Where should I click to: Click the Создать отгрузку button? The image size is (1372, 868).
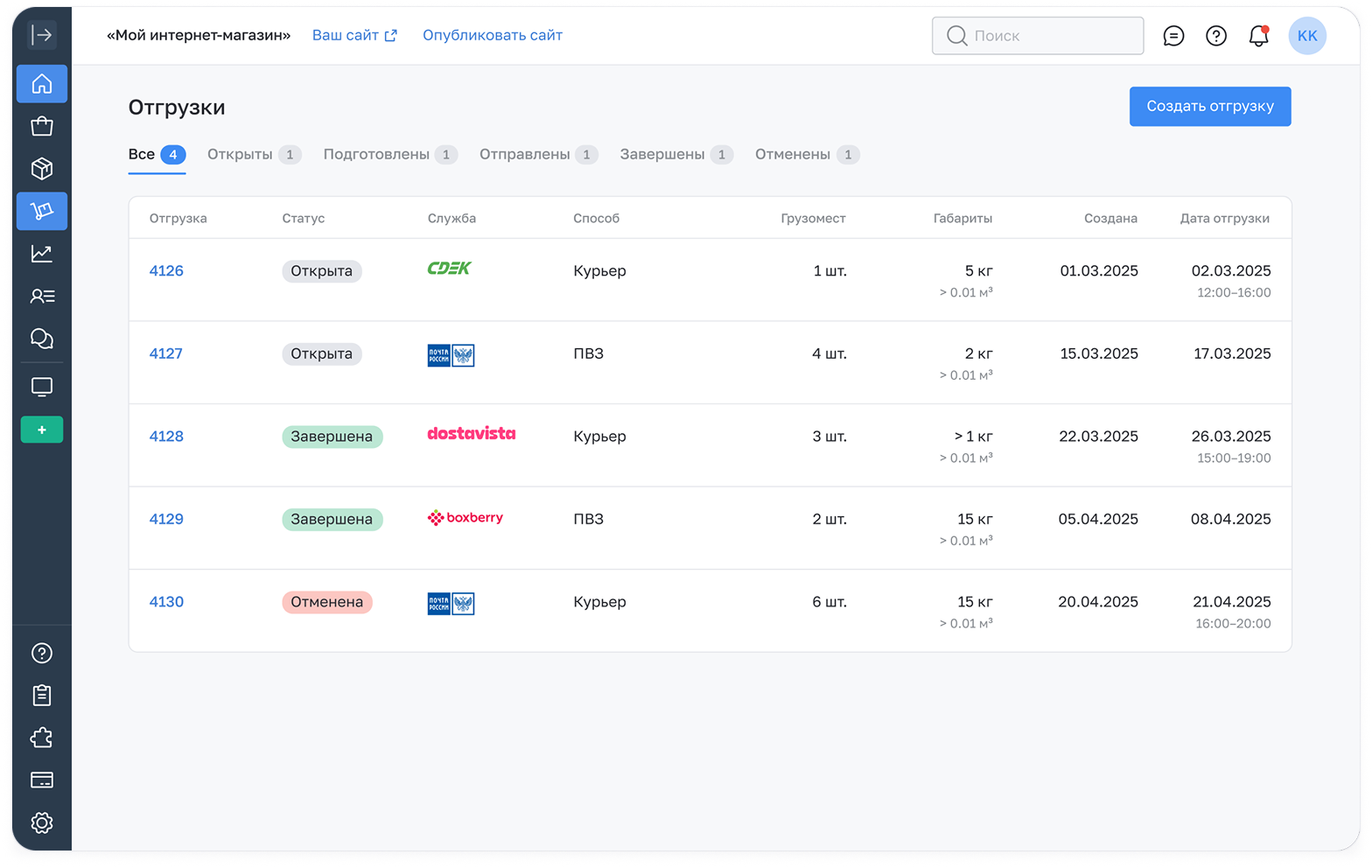coord(1209,107)
